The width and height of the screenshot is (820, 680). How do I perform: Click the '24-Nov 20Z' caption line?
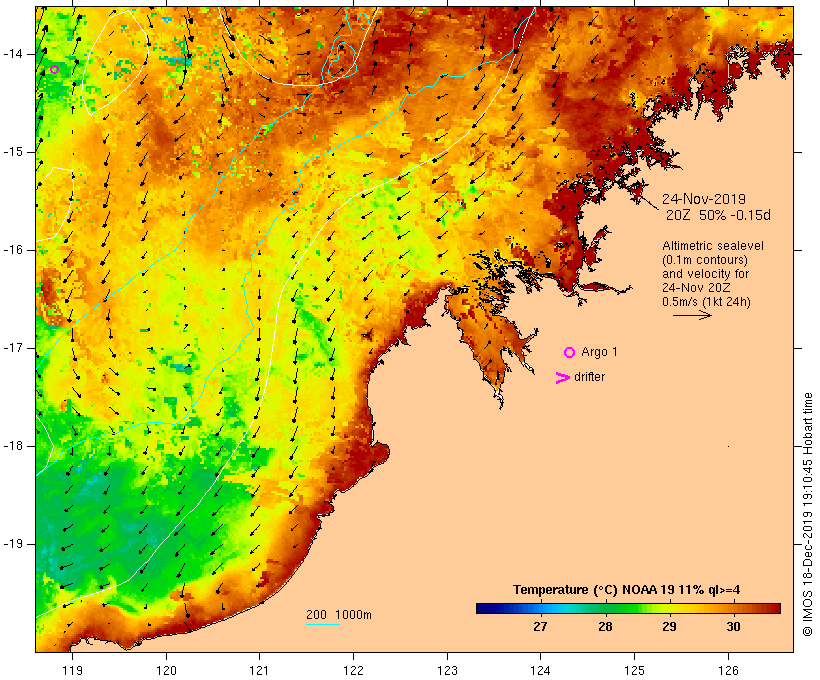(x=696, y=288)
